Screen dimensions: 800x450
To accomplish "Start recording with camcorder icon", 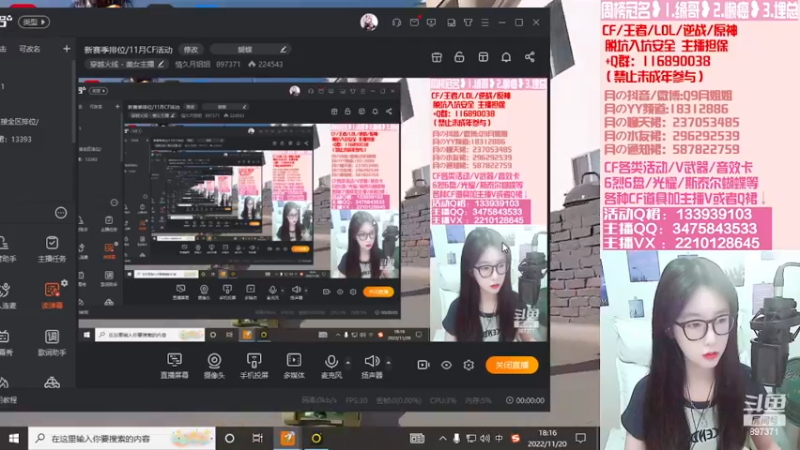I will coord(423,365).
